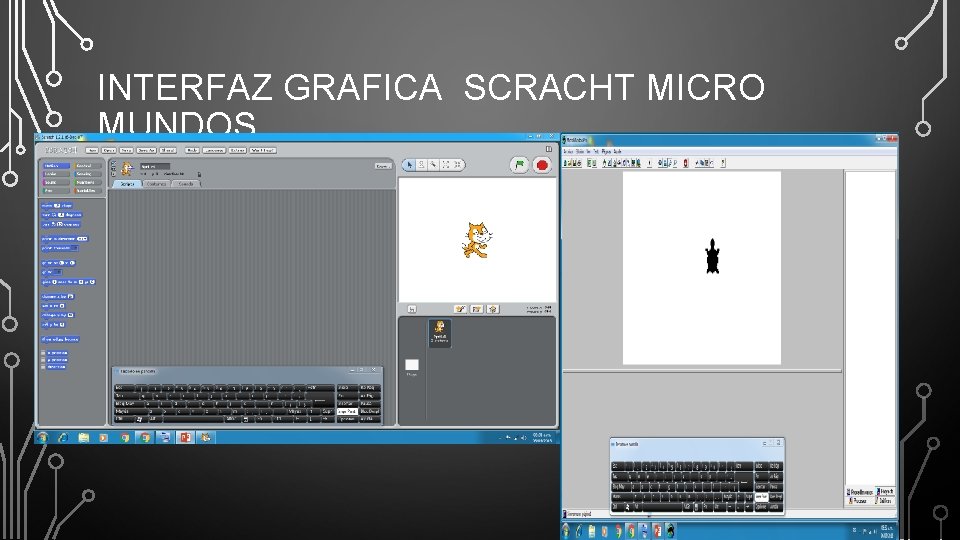960x540 pixels.
Task: Select the Motion block category
Action: (56, 166)
